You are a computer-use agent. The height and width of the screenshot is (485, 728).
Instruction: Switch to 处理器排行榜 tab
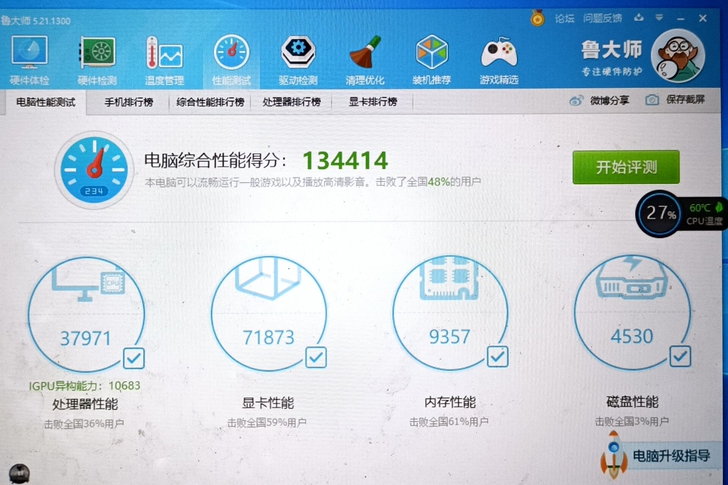click(x=292, y=102)
